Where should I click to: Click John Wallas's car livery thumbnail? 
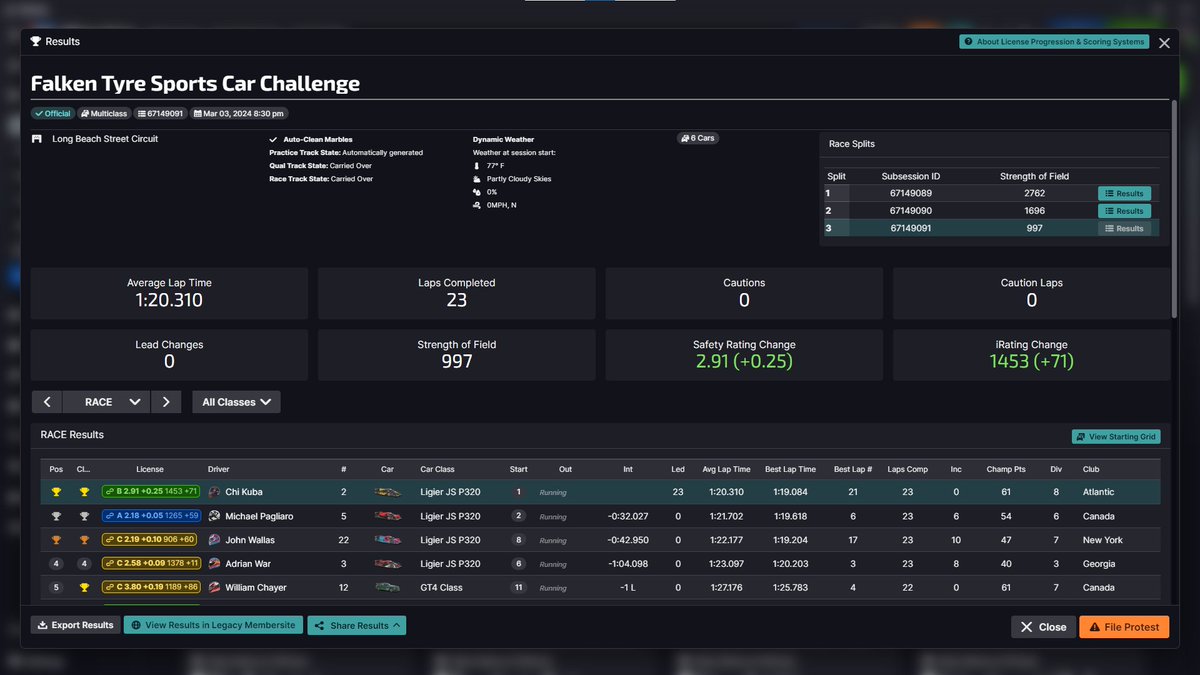(x=388, y=540)
